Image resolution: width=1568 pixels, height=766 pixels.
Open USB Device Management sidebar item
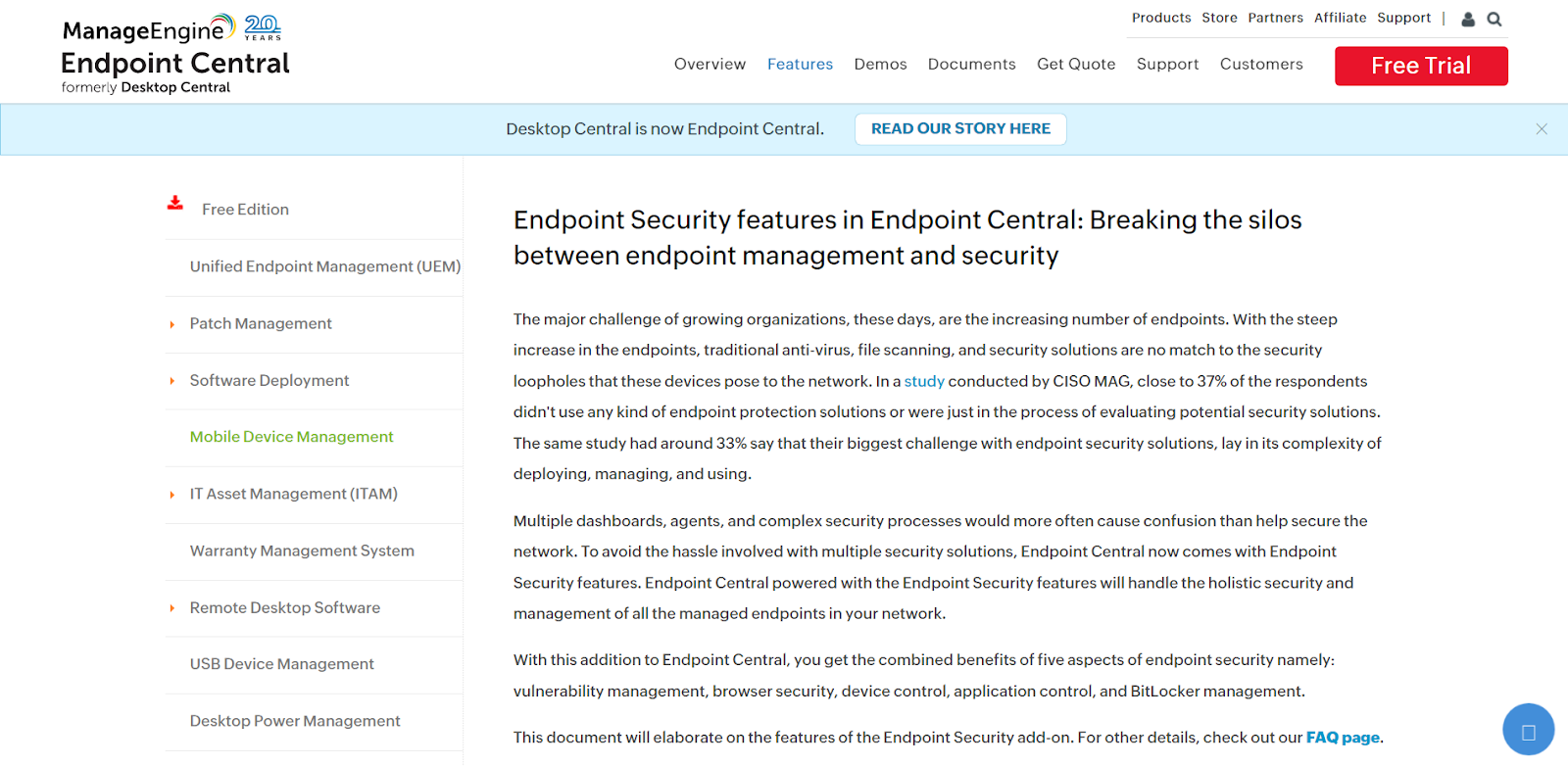click(x=281, y=664)
